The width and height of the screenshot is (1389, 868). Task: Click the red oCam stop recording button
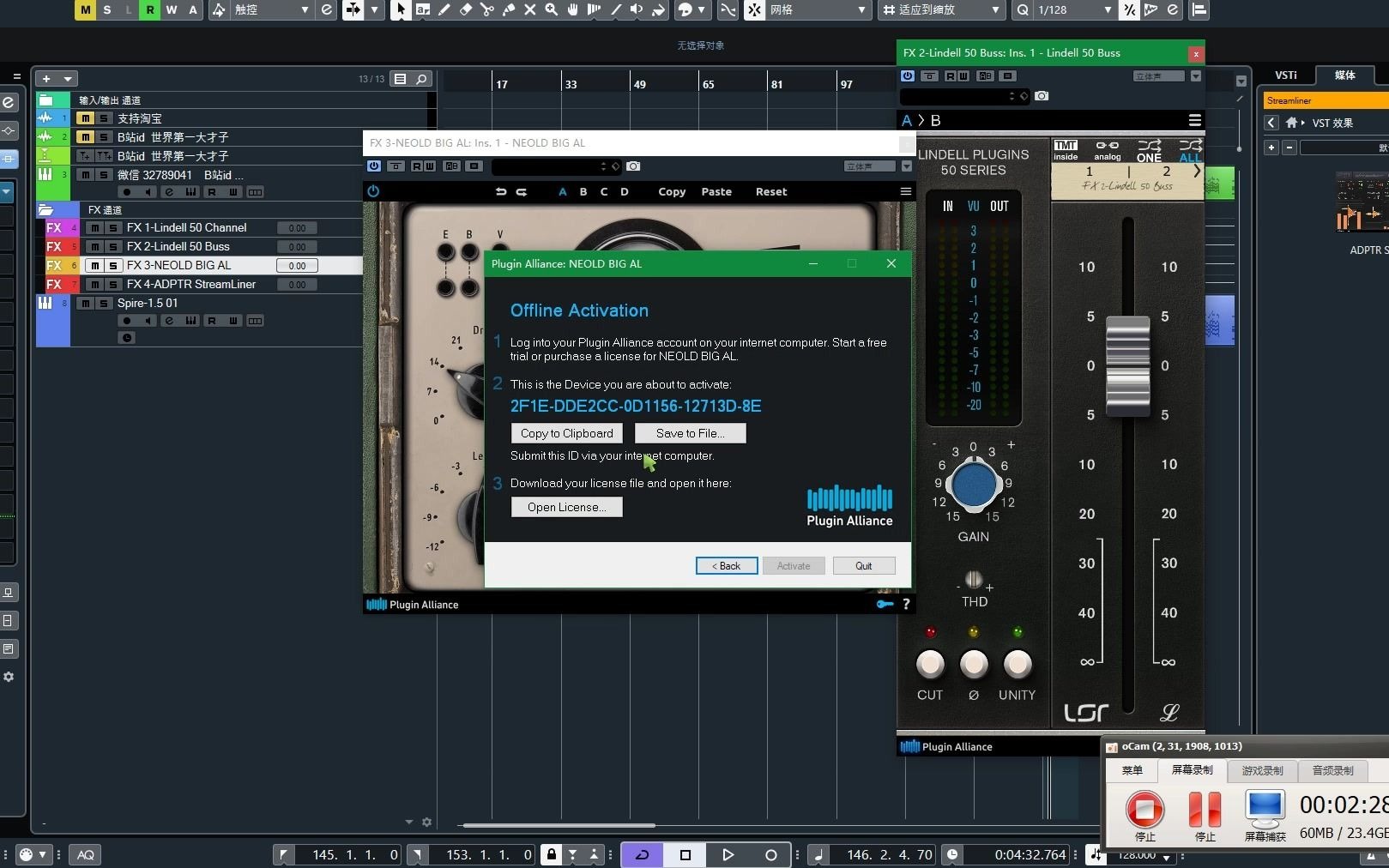[1144, 809]
